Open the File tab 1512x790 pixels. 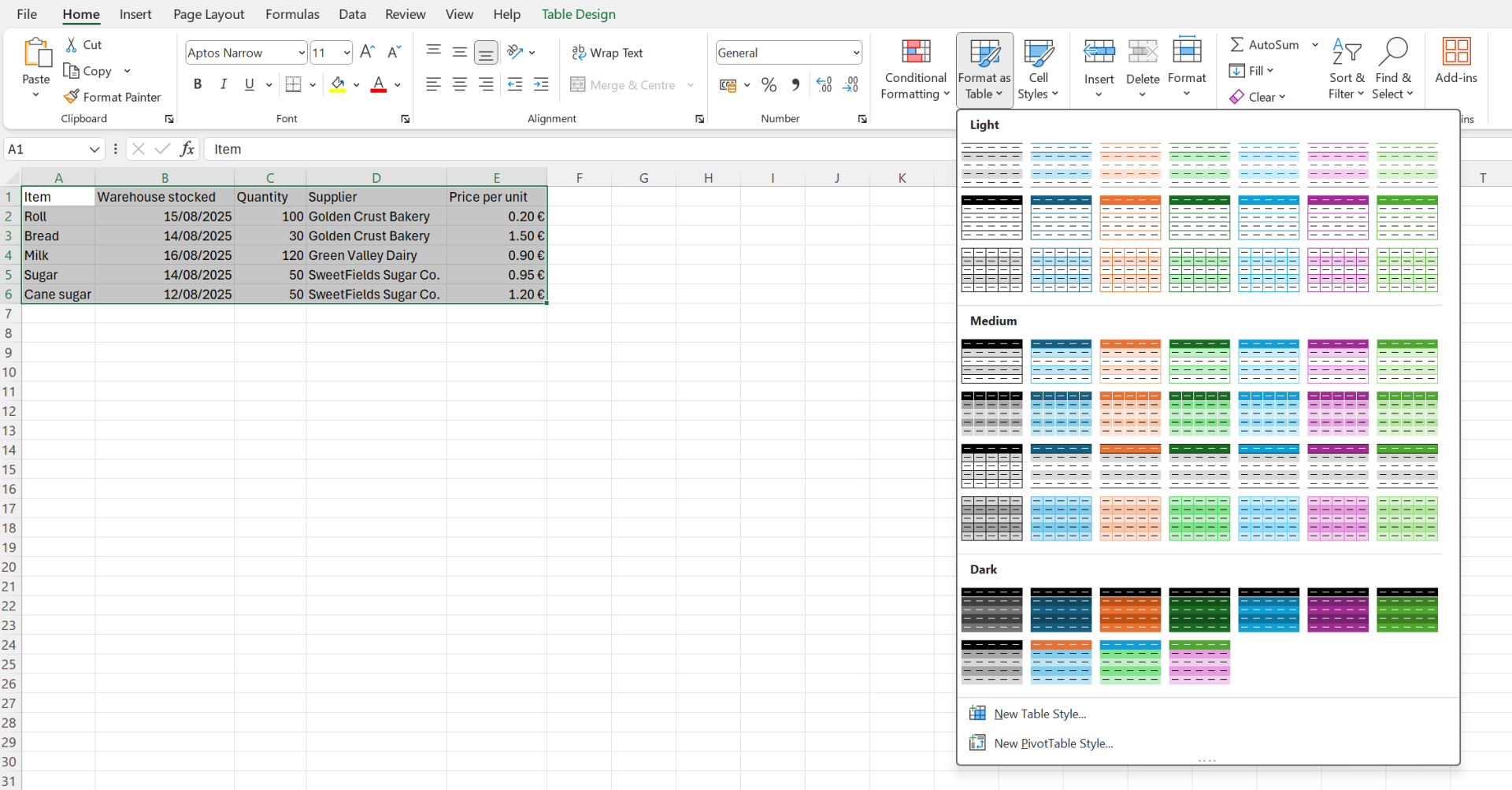tap(27, 14)
